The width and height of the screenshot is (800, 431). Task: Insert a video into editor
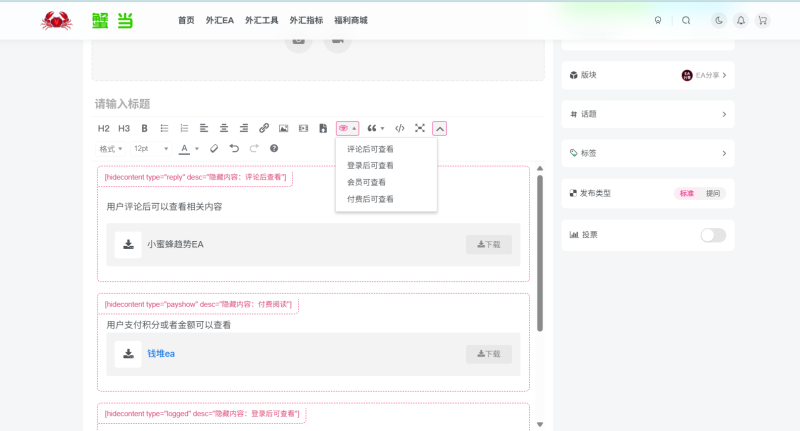click(x=304, y=129)
